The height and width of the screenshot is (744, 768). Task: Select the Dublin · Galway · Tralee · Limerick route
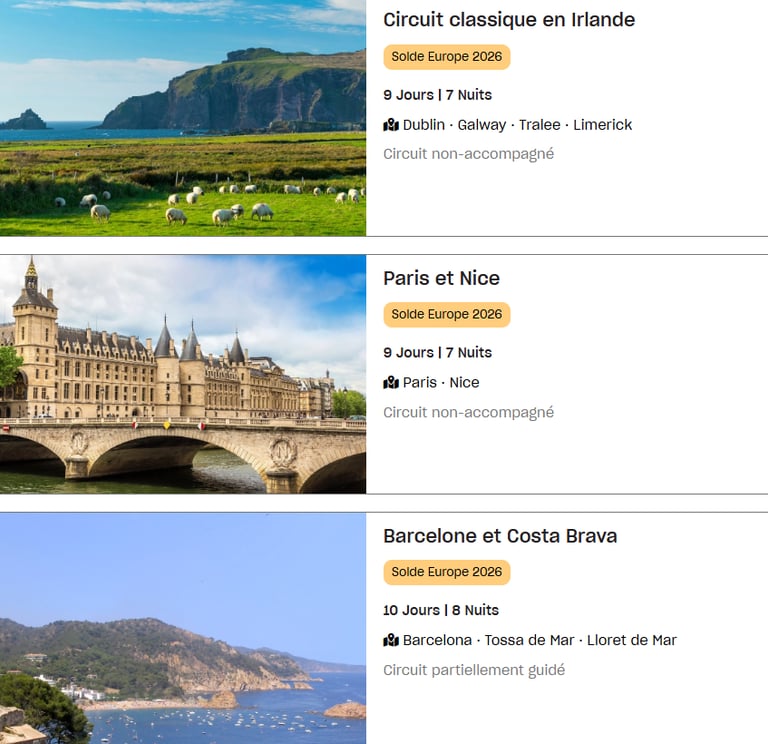tap(517, 125)
